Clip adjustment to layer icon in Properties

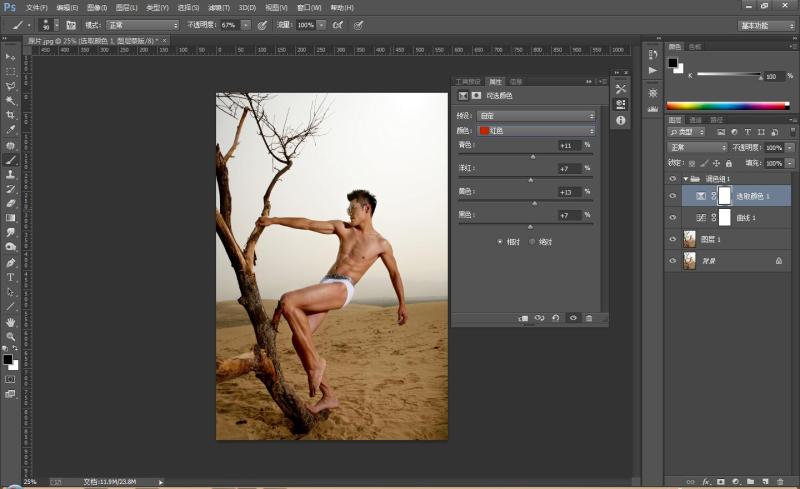click(x=523, y=318)
